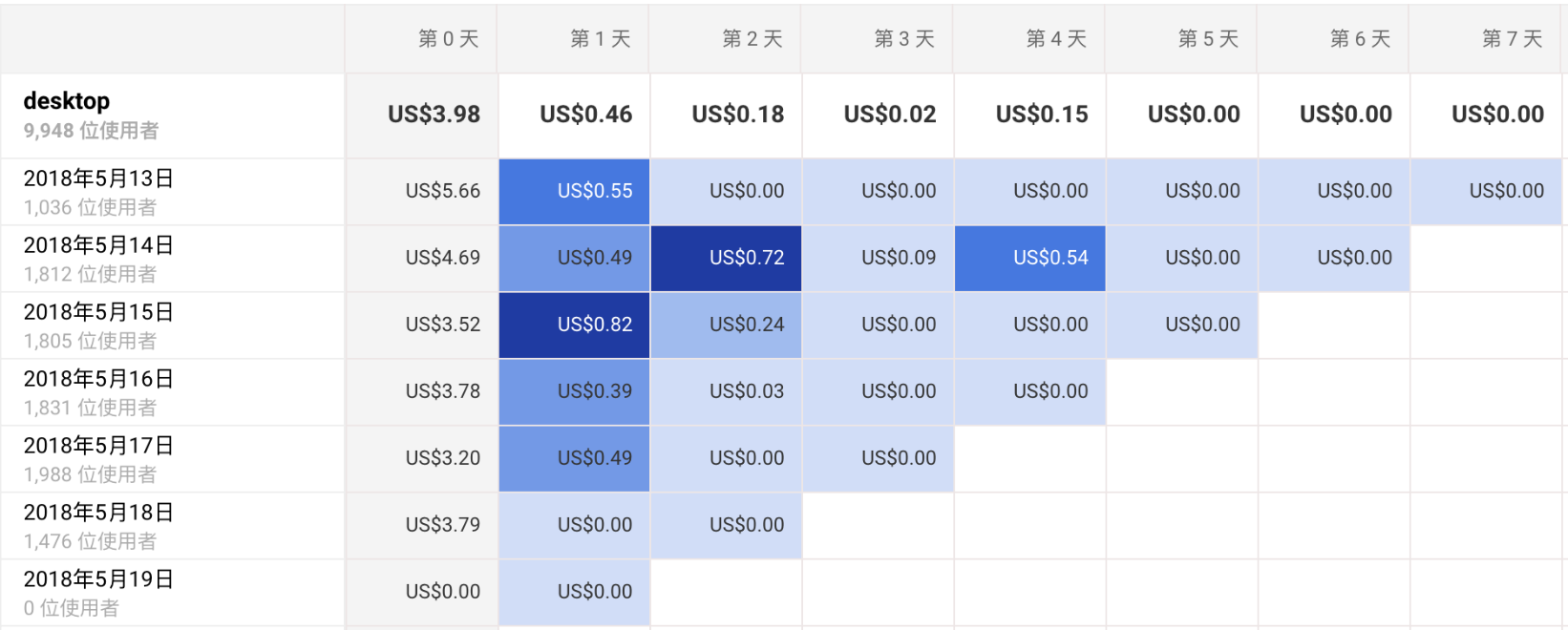The width and height of the screenshot is (1568, 630).
Task: Click the dark blue US$0.72 cell
Action: coord(746,258)
